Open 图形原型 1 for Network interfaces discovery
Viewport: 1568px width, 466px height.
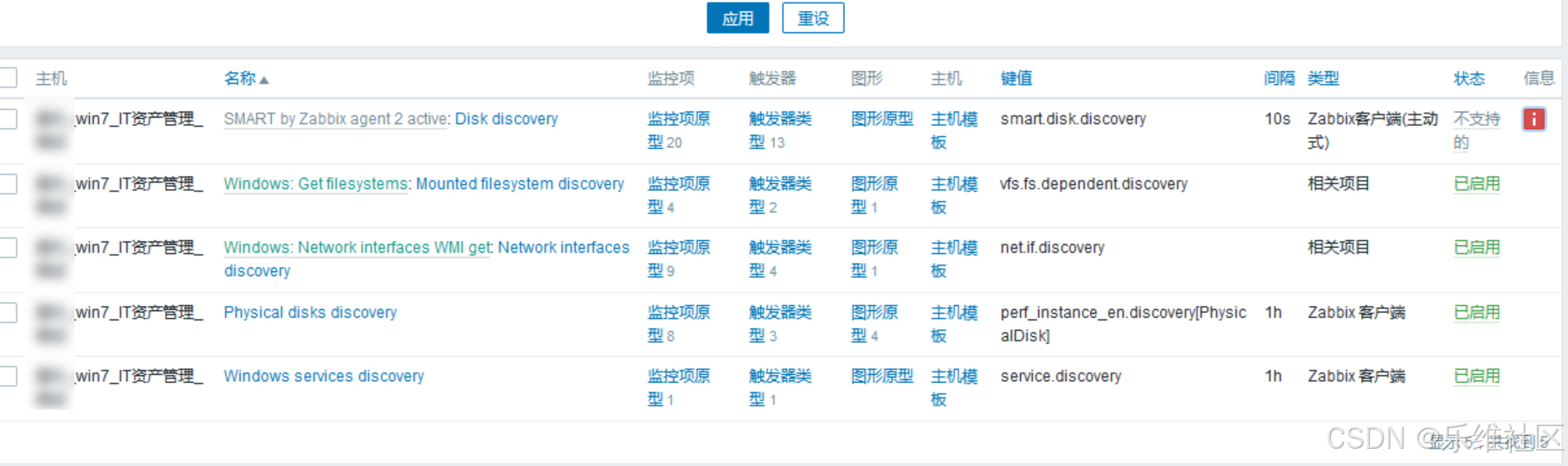(x=874, y=259)
